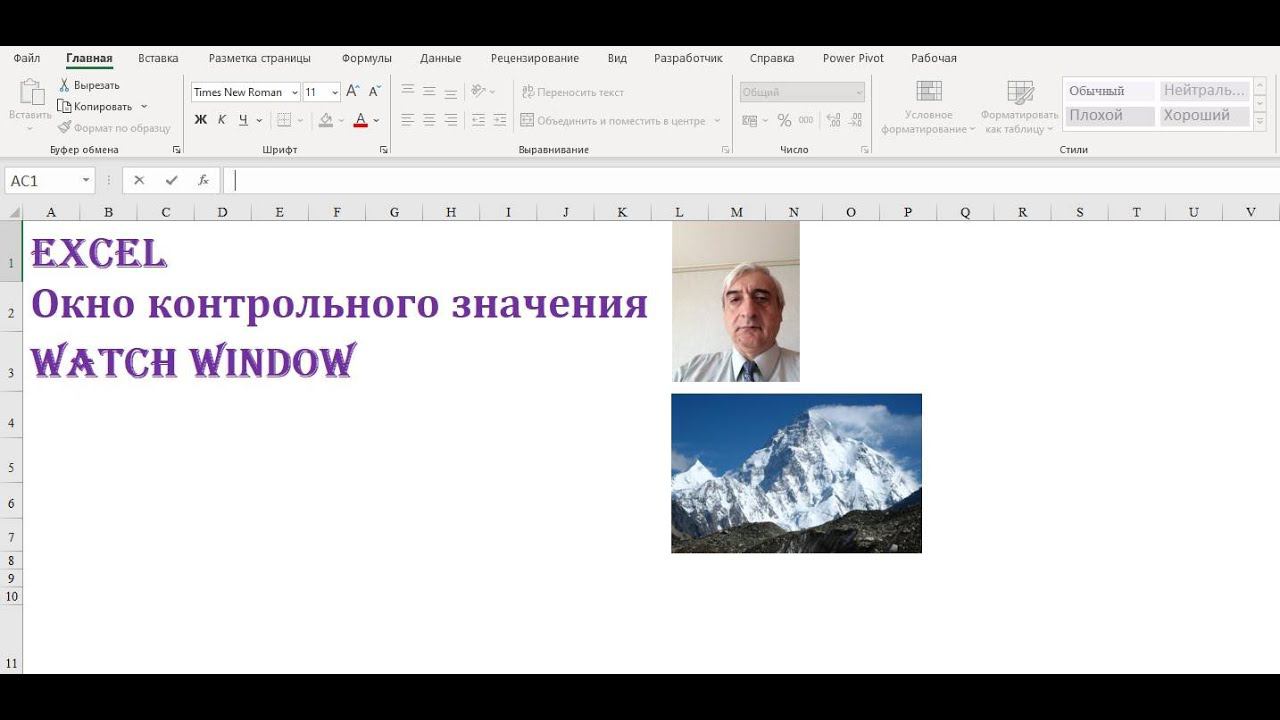1280x720 pixels.
Task: Select the Format Painter (Формат по образцу)
Action: coord(114,128)
